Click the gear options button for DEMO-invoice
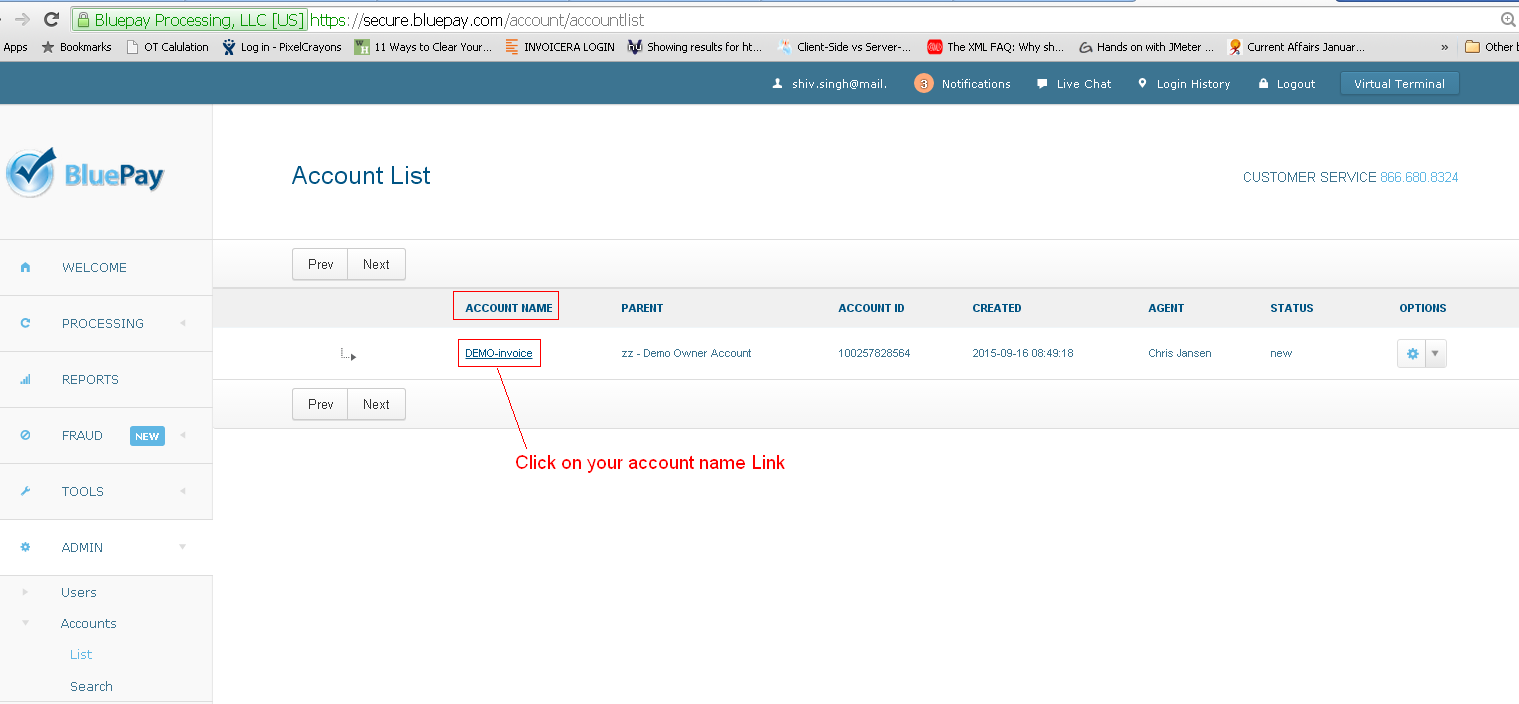The image size is (1519, 704). tap(1412, 354)
